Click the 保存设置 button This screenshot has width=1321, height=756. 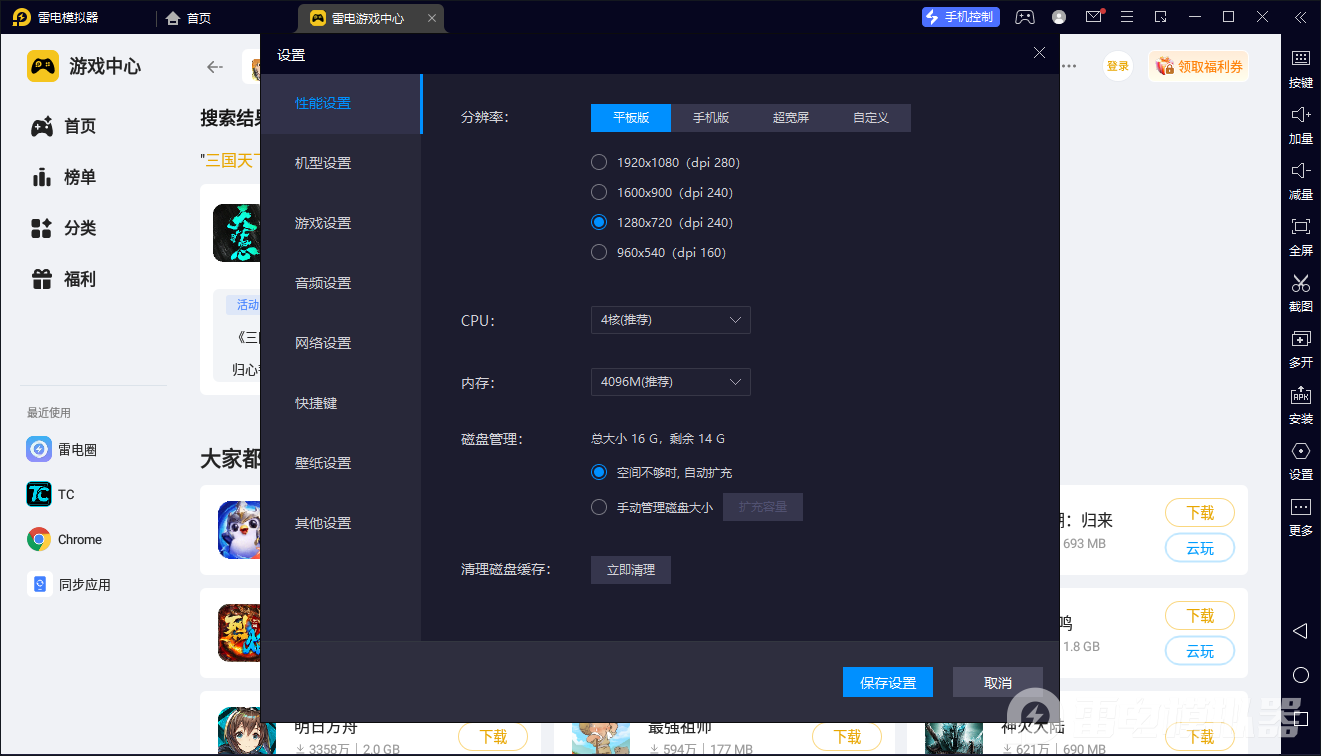coord(888,682)
